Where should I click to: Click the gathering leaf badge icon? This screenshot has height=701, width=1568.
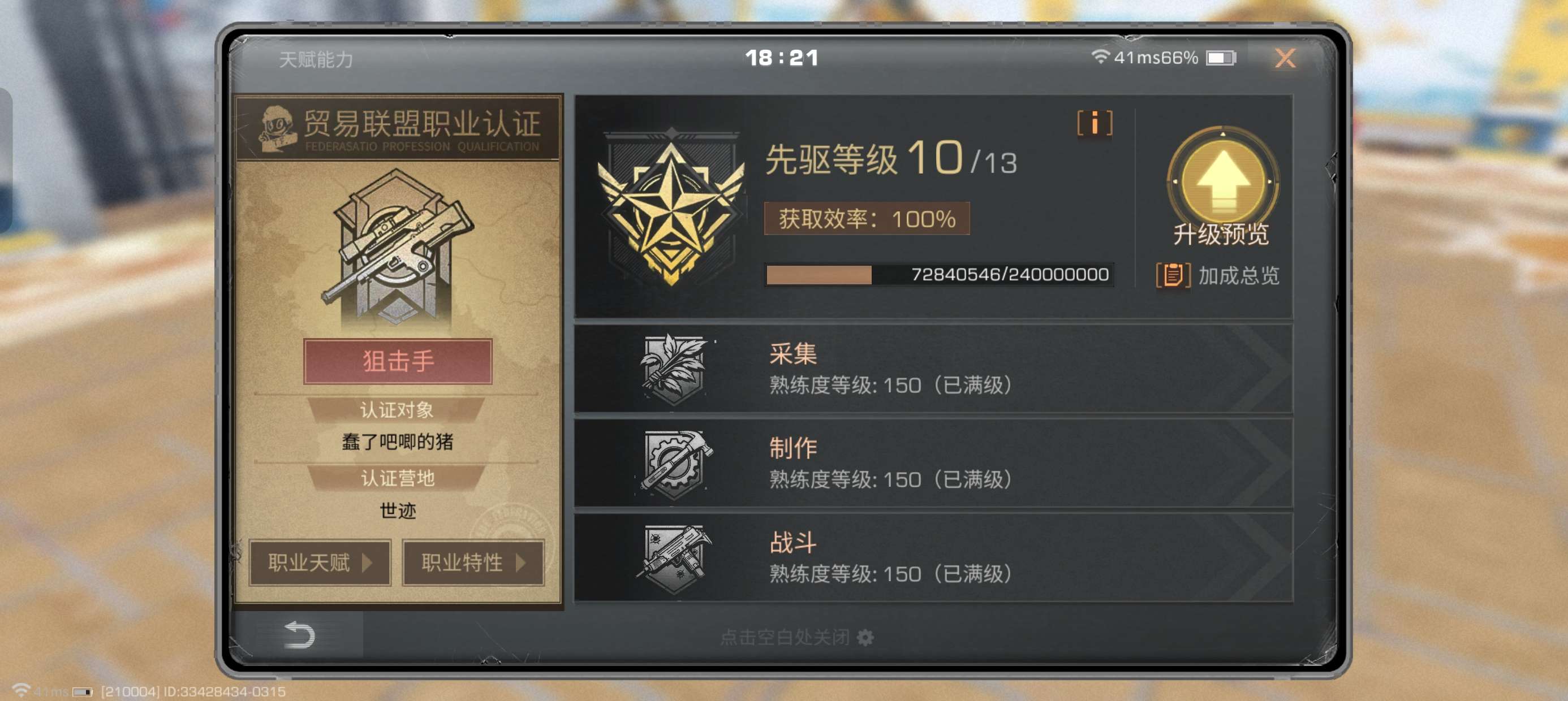pos(674,369)
